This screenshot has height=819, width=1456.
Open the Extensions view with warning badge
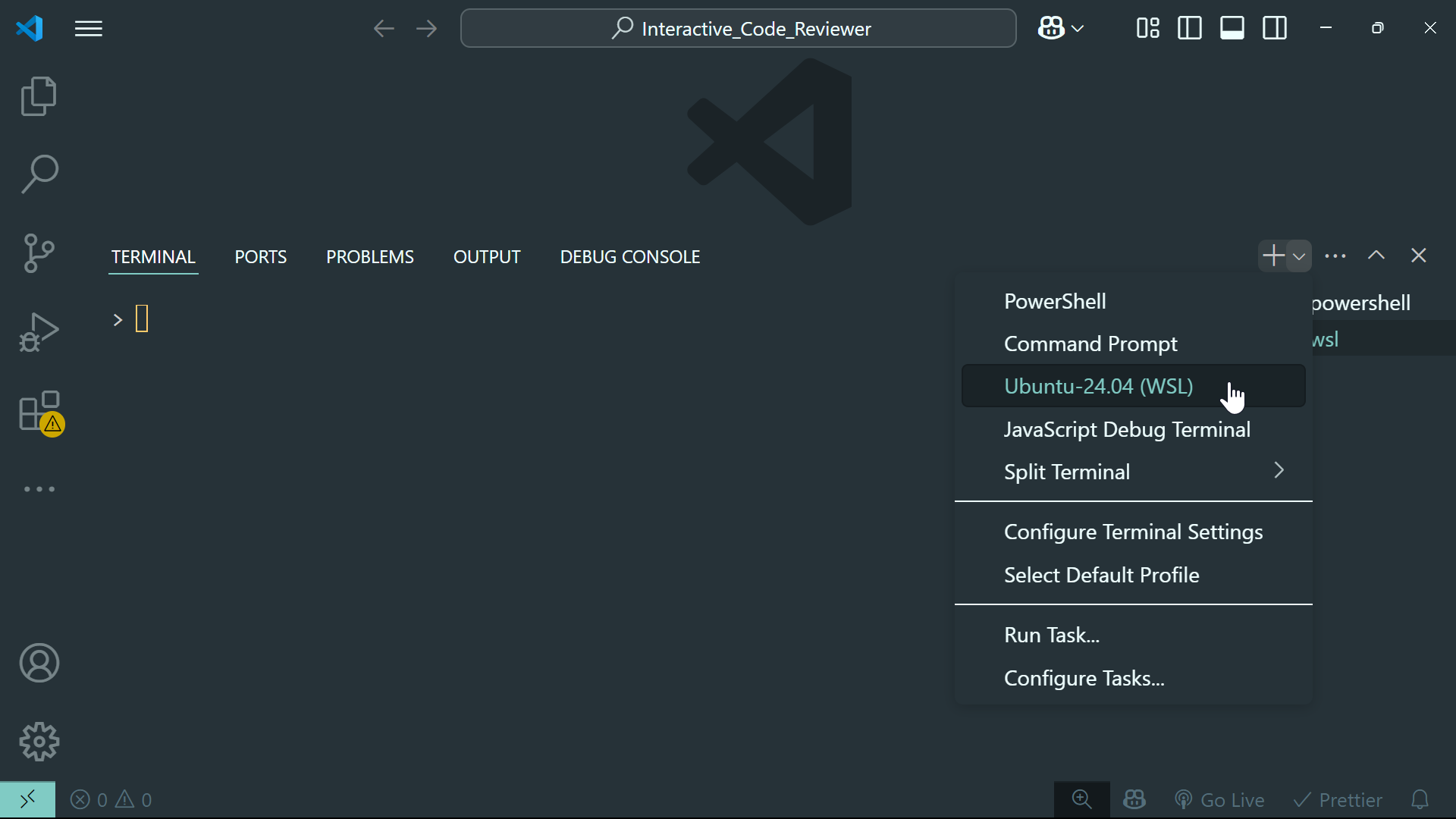(40, 413)
